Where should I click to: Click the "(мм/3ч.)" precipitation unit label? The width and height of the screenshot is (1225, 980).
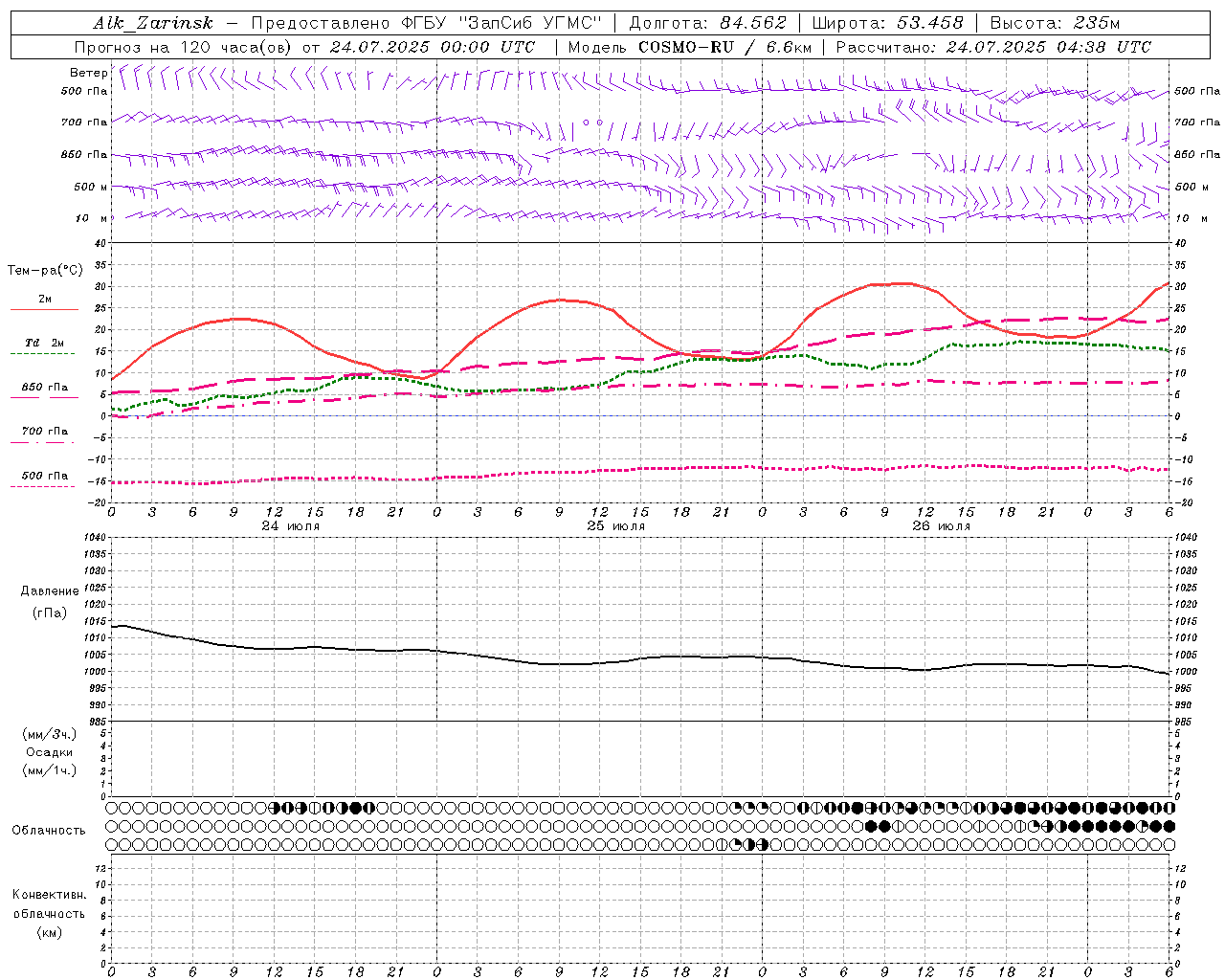[x=50, y=734]
